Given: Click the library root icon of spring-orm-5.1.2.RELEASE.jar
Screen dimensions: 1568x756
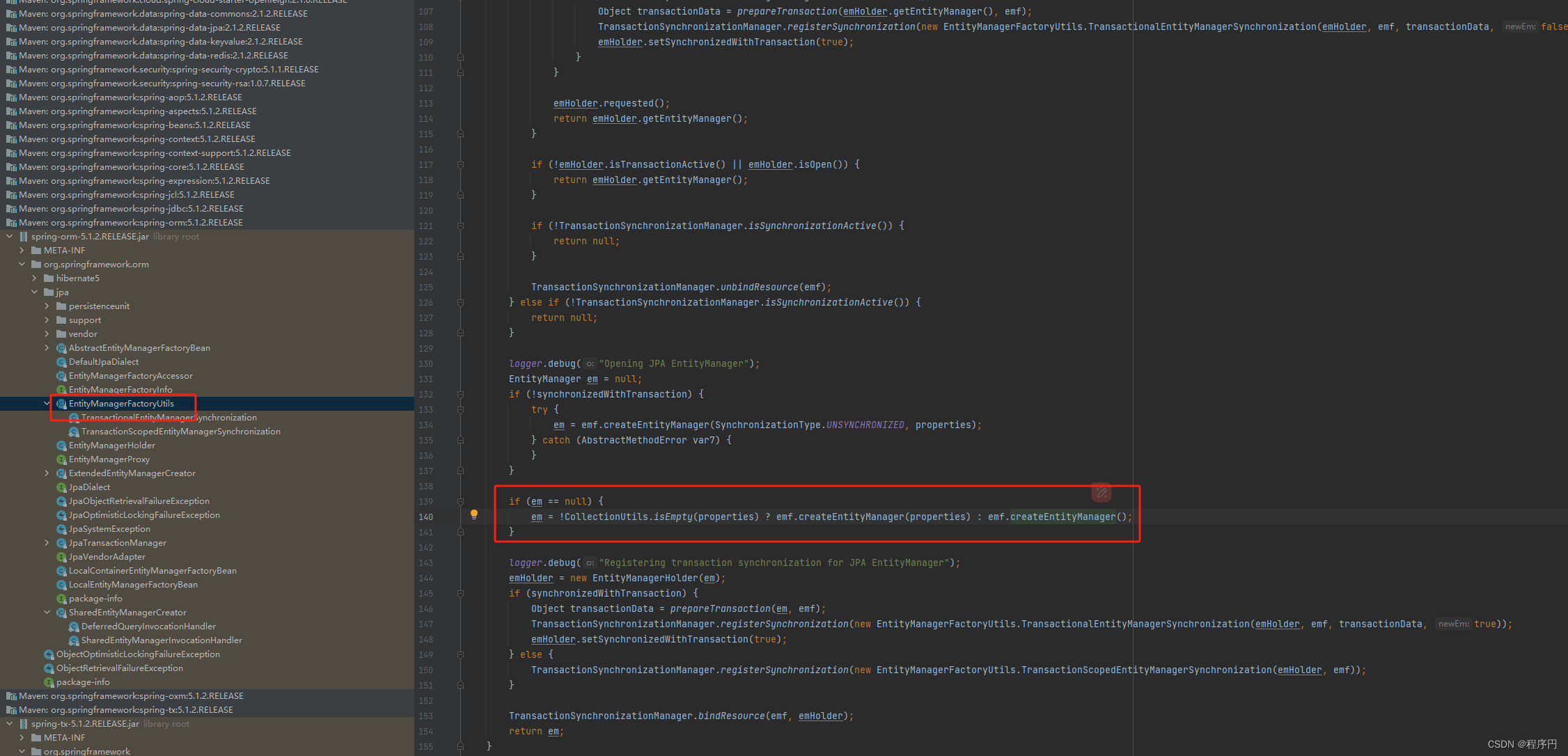Looking at the screenshot, I should [24, 236].
